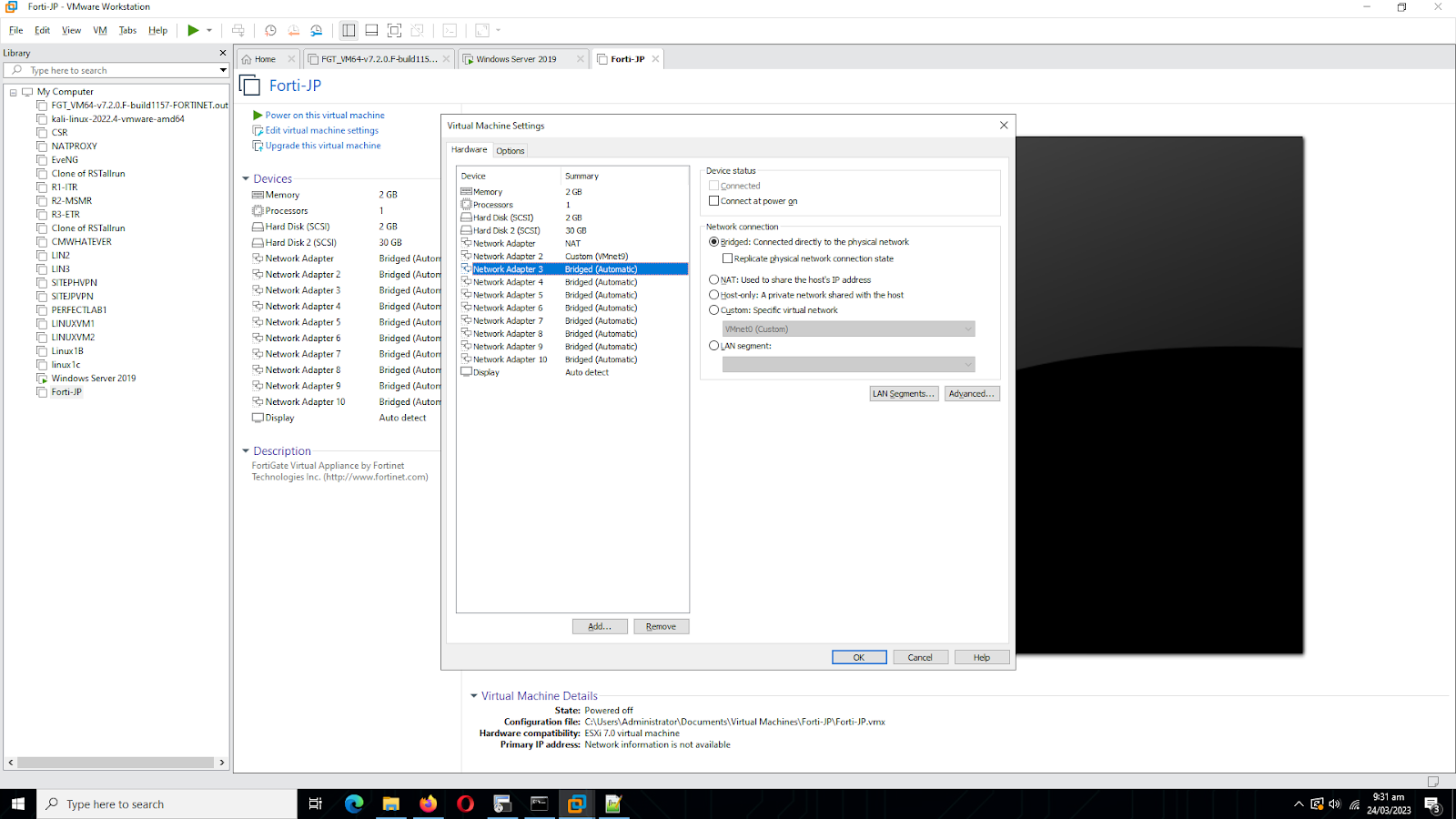Click the Enter Full Screen icon
The image size is (1456, 819).
tap(394, 30)
